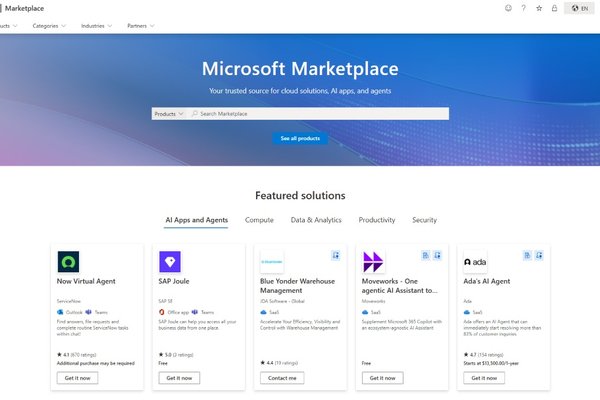
Task: Click Get it now for Moveworks
Action: click(382, 378)
